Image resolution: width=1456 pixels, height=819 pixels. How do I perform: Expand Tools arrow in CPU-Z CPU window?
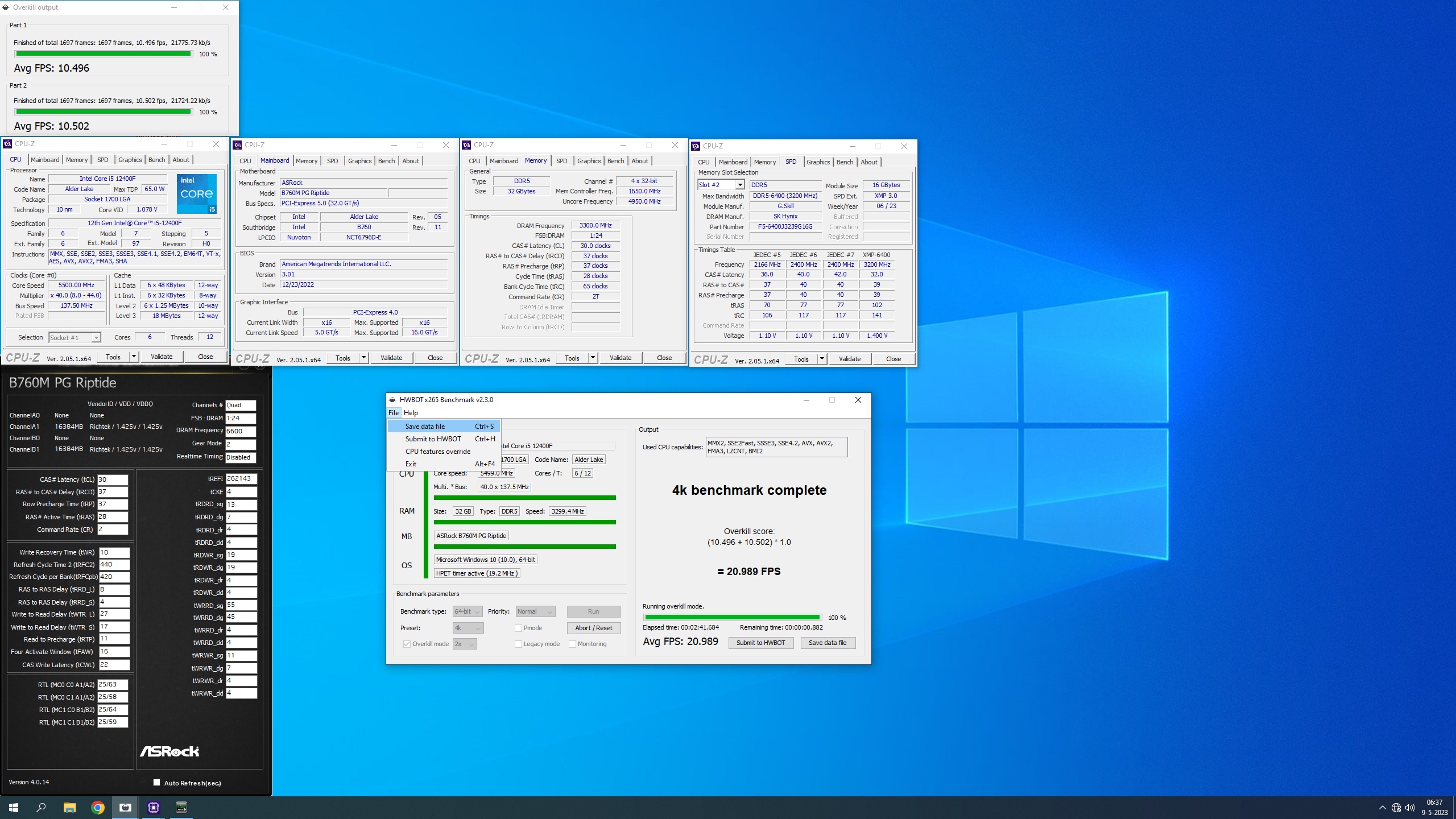pos(134,357)
